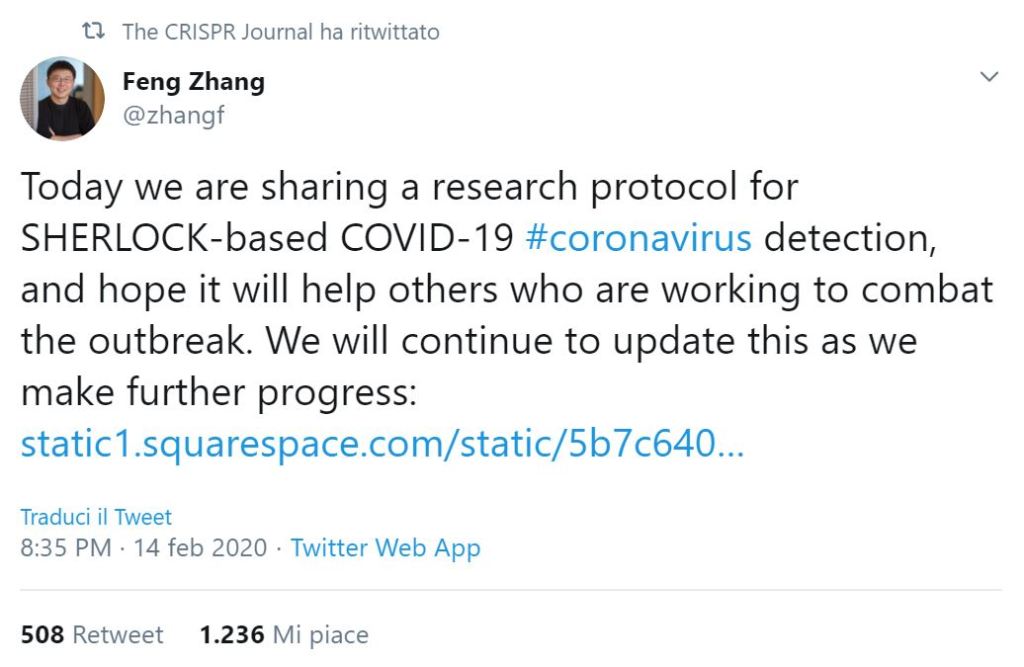Click the "Mi piace" label in tweet stats

click(x=321, y=634)
